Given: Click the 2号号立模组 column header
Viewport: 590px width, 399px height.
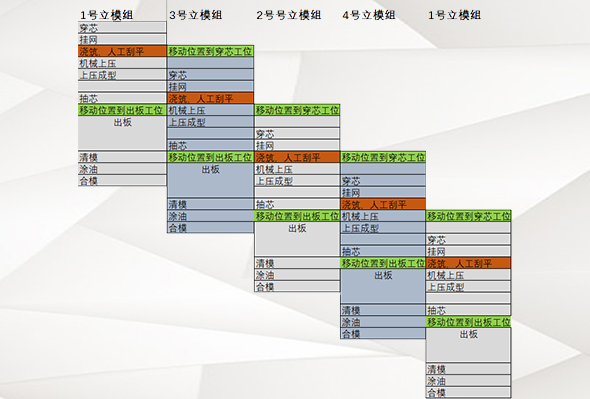Looking at the screenshot, I should pyautogui.click(x=289, y=15).
